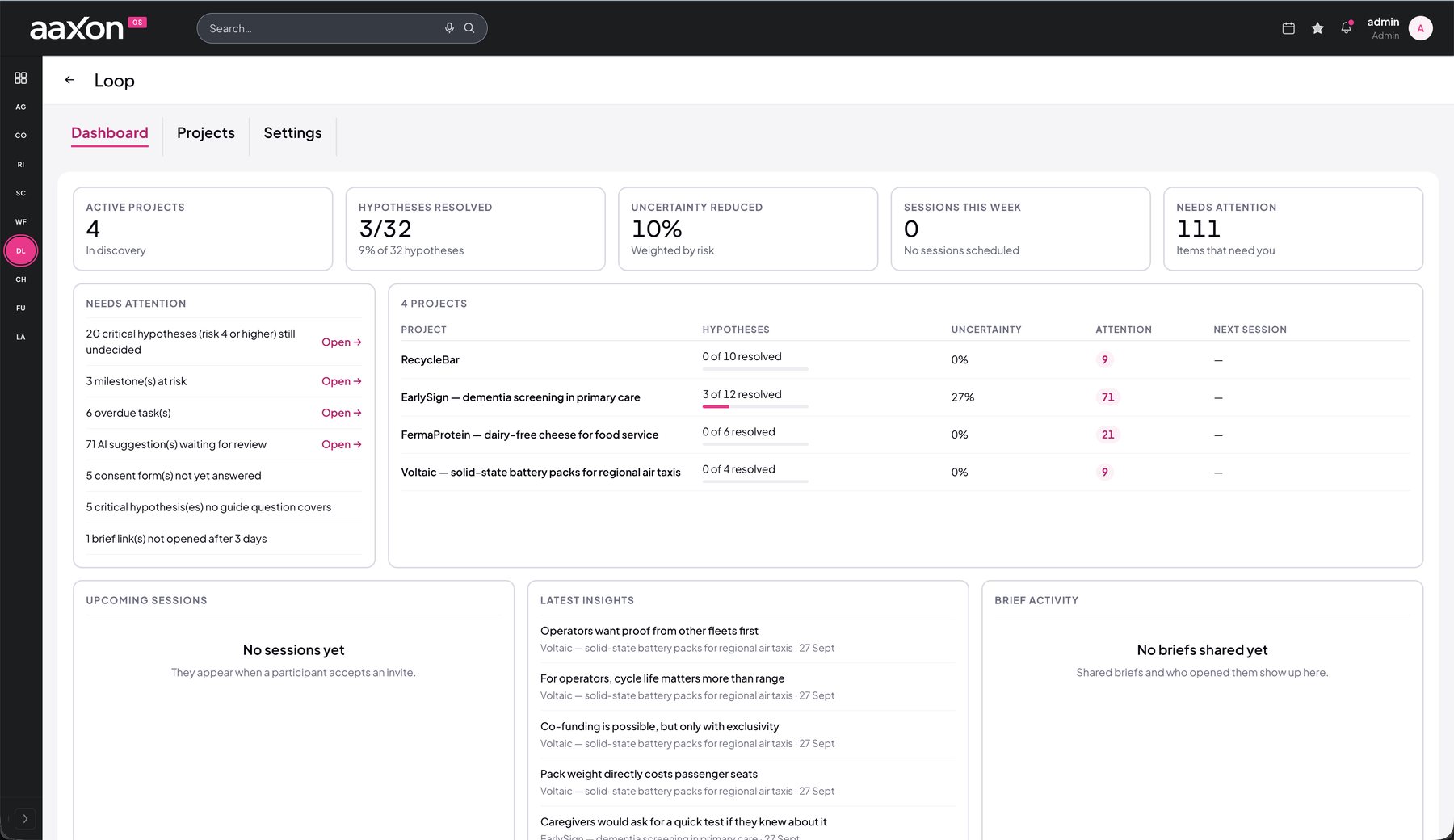
Task: Click RecycleBar hypotheses progress bar
Action: (x=755, y=369)
